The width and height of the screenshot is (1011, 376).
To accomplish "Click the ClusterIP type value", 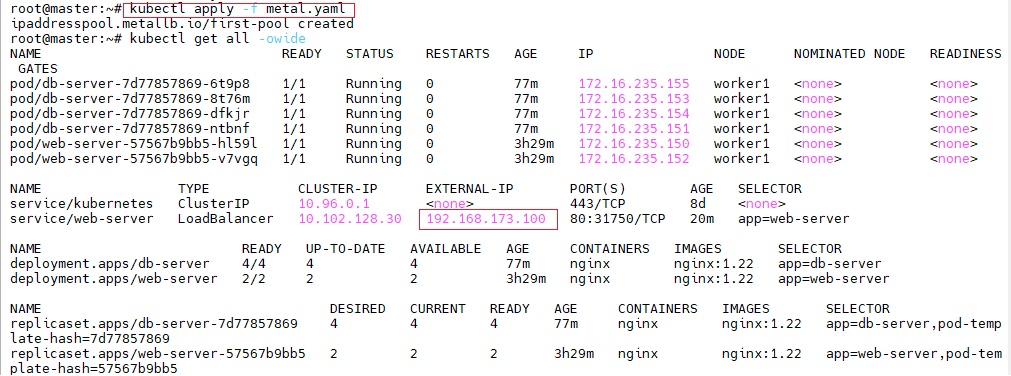I will coord(213,204).
